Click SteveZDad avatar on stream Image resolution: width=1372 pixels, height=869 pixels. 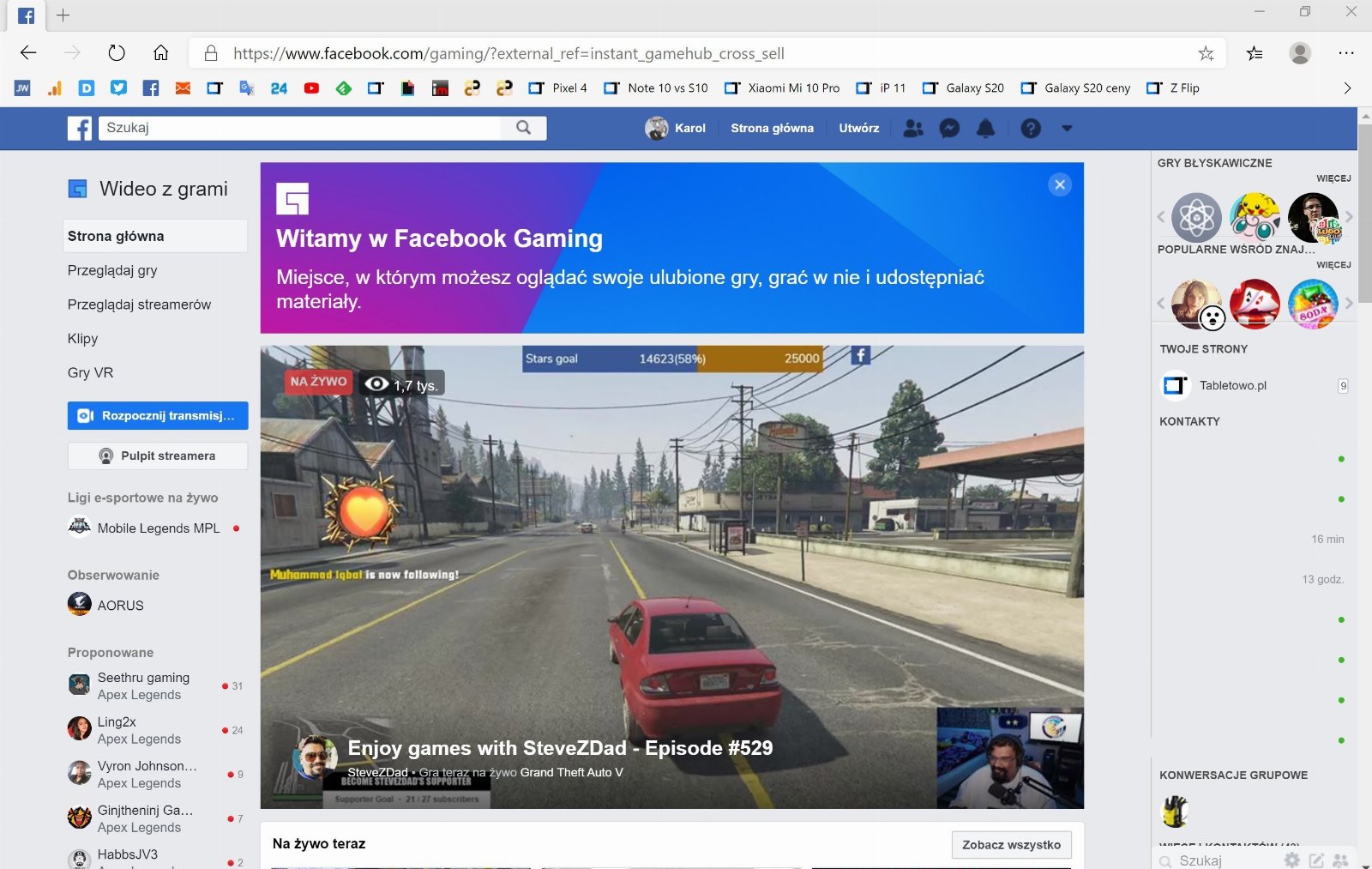(315, 757)
